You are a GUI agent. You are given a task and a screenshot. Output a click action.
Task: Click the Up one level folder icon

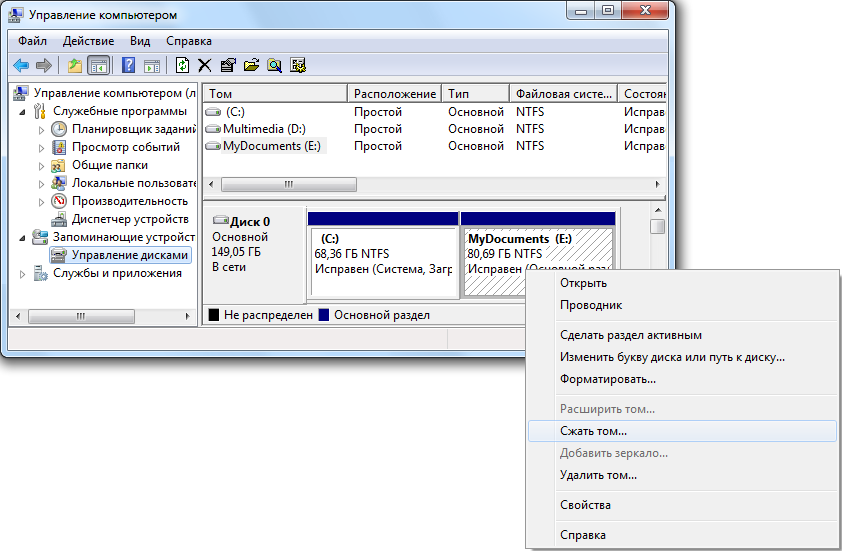coord(75,66)
